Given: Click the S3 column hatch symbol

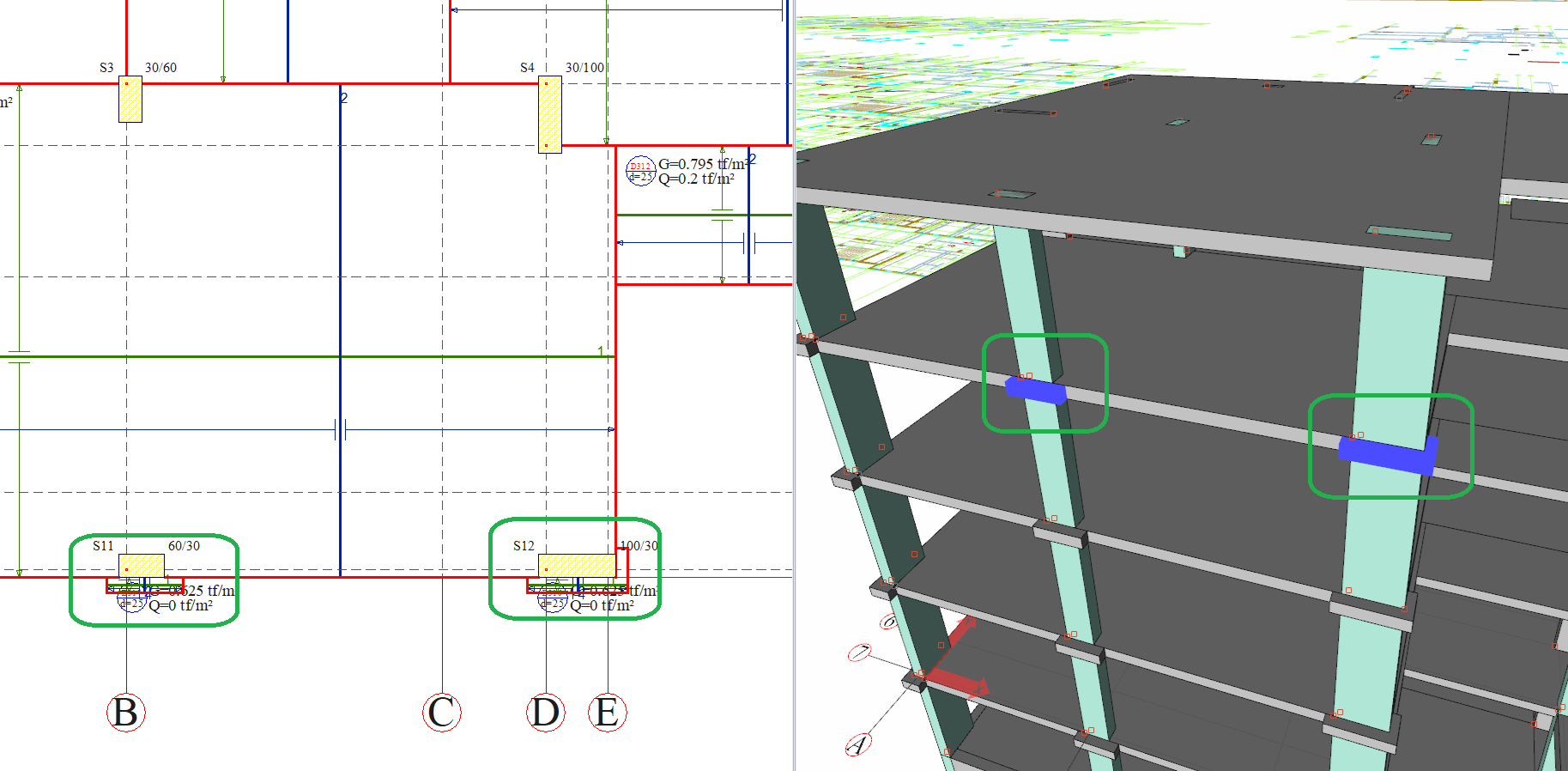Looking at the screenshot, I should [x=130, y=100].
